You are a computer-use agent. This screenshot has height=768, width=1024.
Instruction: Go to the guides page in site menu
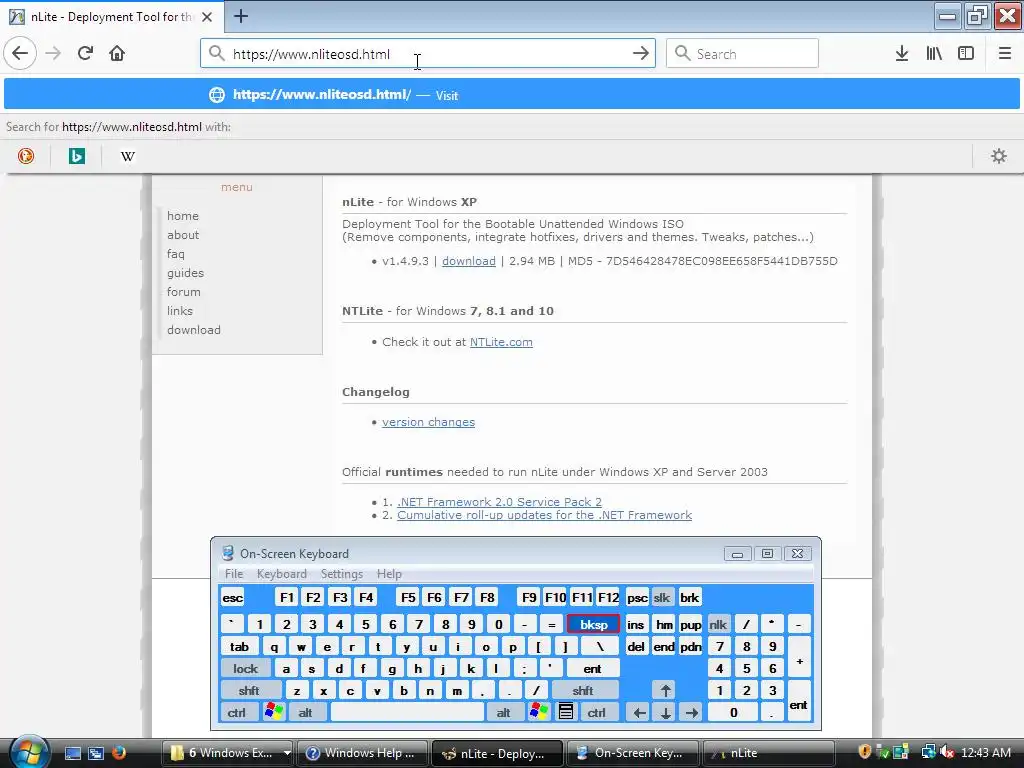pyautogui.click(x=185, y=273)
